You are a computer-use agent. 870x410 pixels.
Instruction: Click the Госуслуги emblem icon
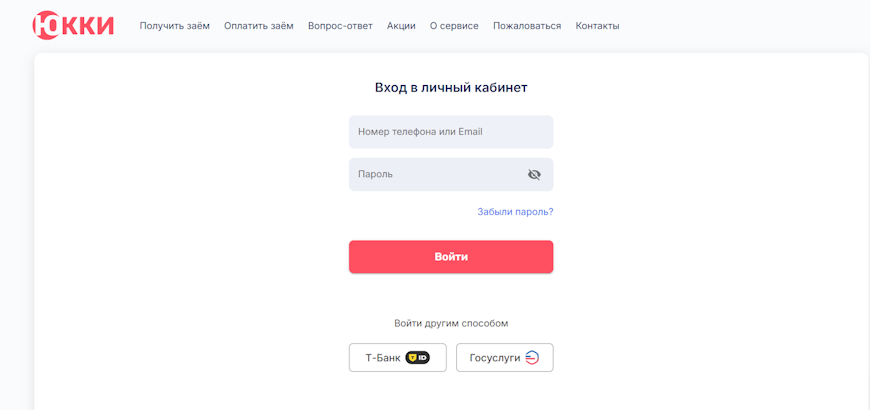(532, 357)
